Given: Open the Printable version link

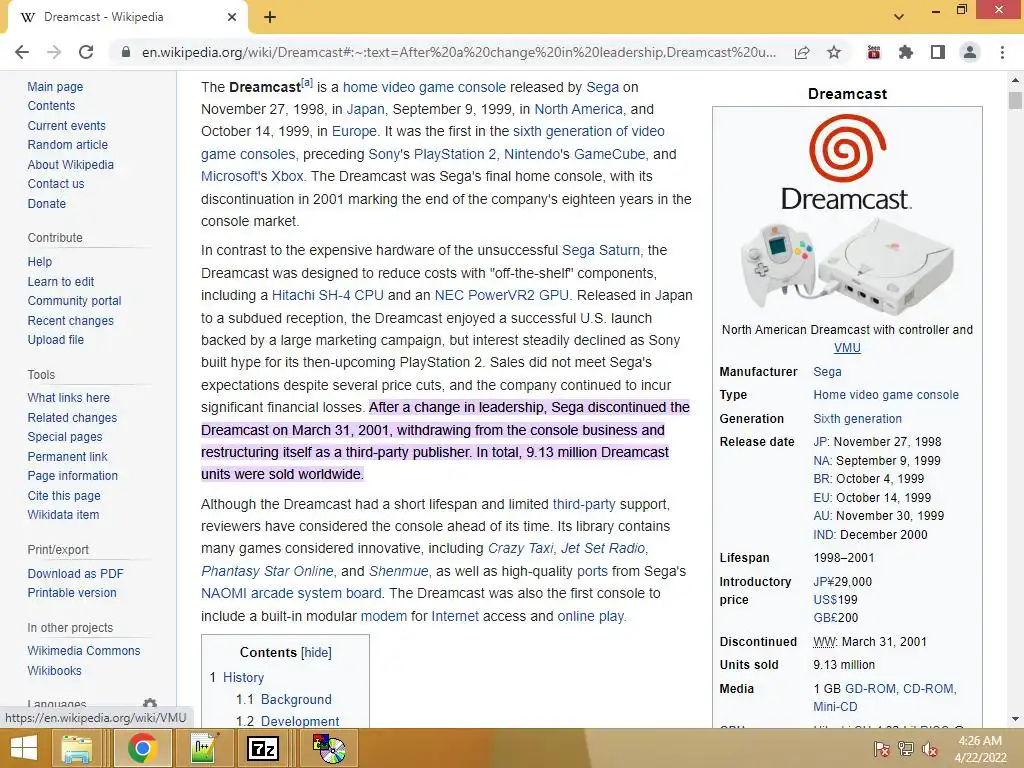Looking at the screenshot, I should click(72, 593).
